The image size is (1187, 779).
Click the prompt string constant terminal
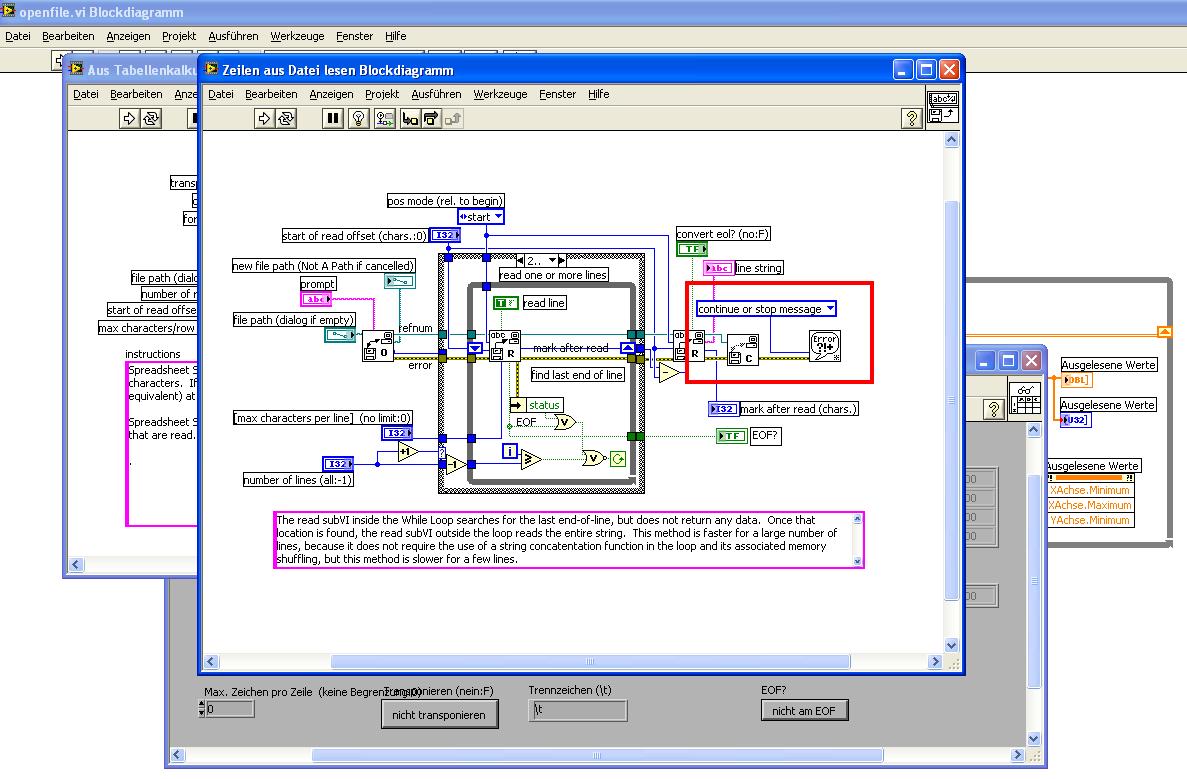[x=316, y=300]
